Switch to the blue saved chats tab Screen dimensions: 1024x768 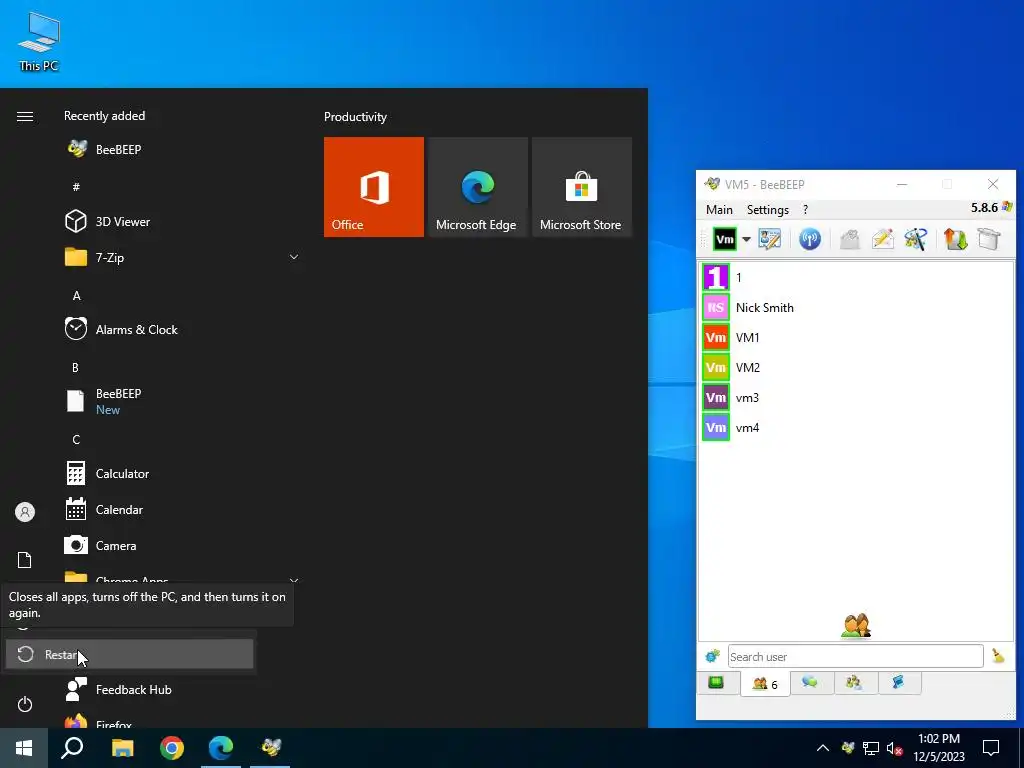click(x=899, y=683)
